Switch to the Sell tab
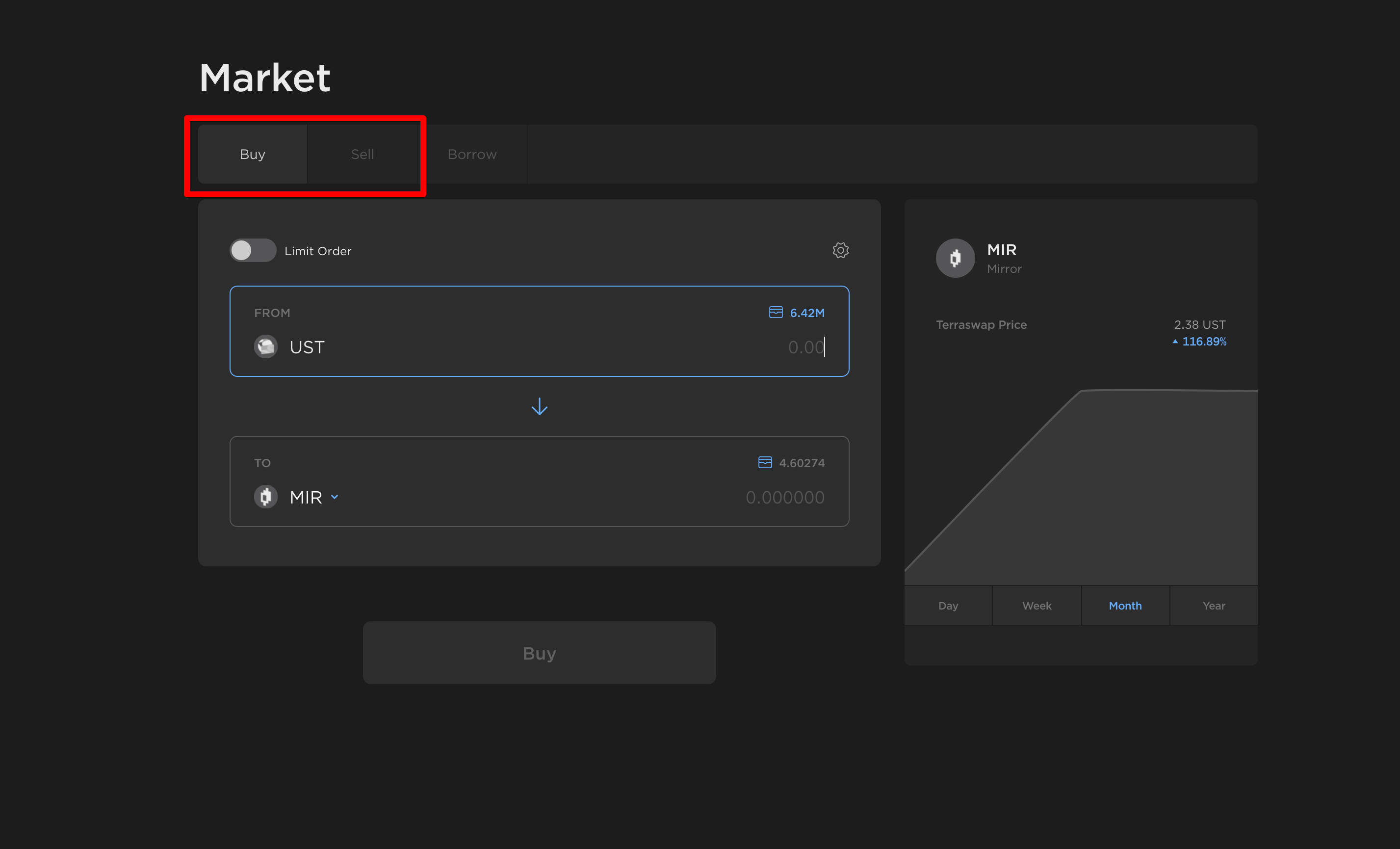This screenshot has width=1400, height=849. (363, 154)
